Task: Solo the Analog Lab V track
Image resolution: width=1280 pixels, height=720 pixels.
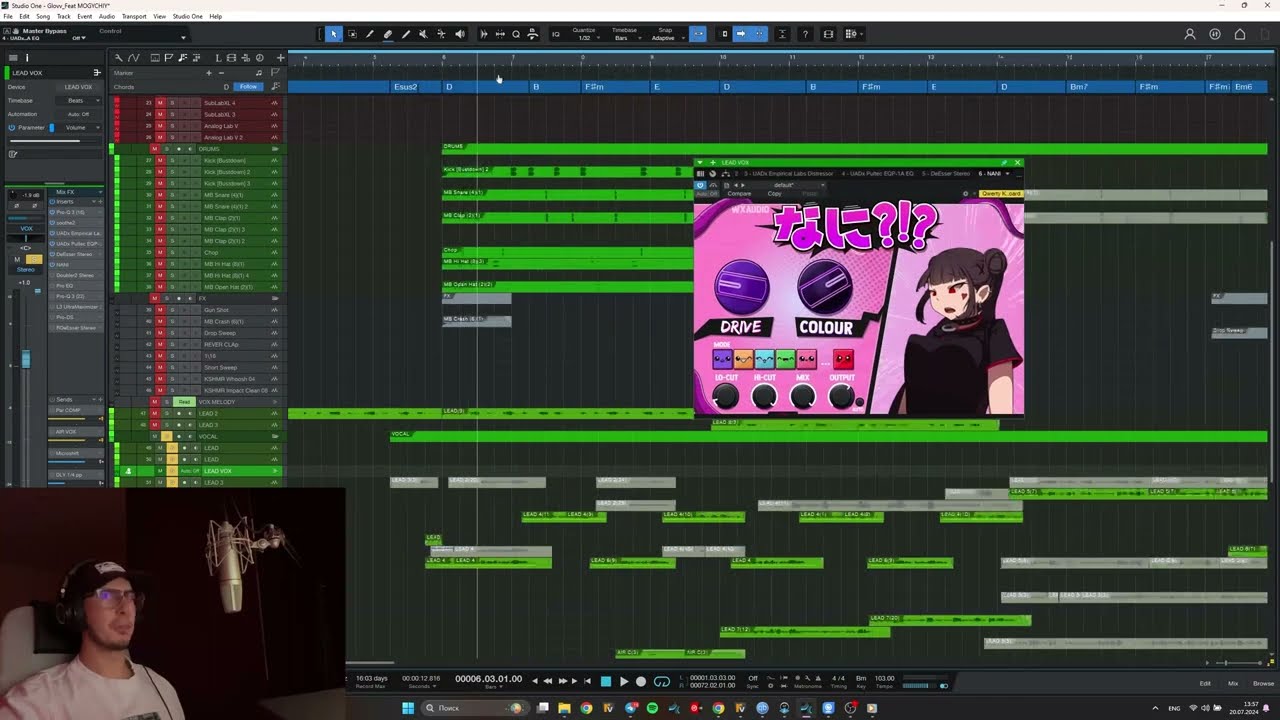Action: (172, 126)
